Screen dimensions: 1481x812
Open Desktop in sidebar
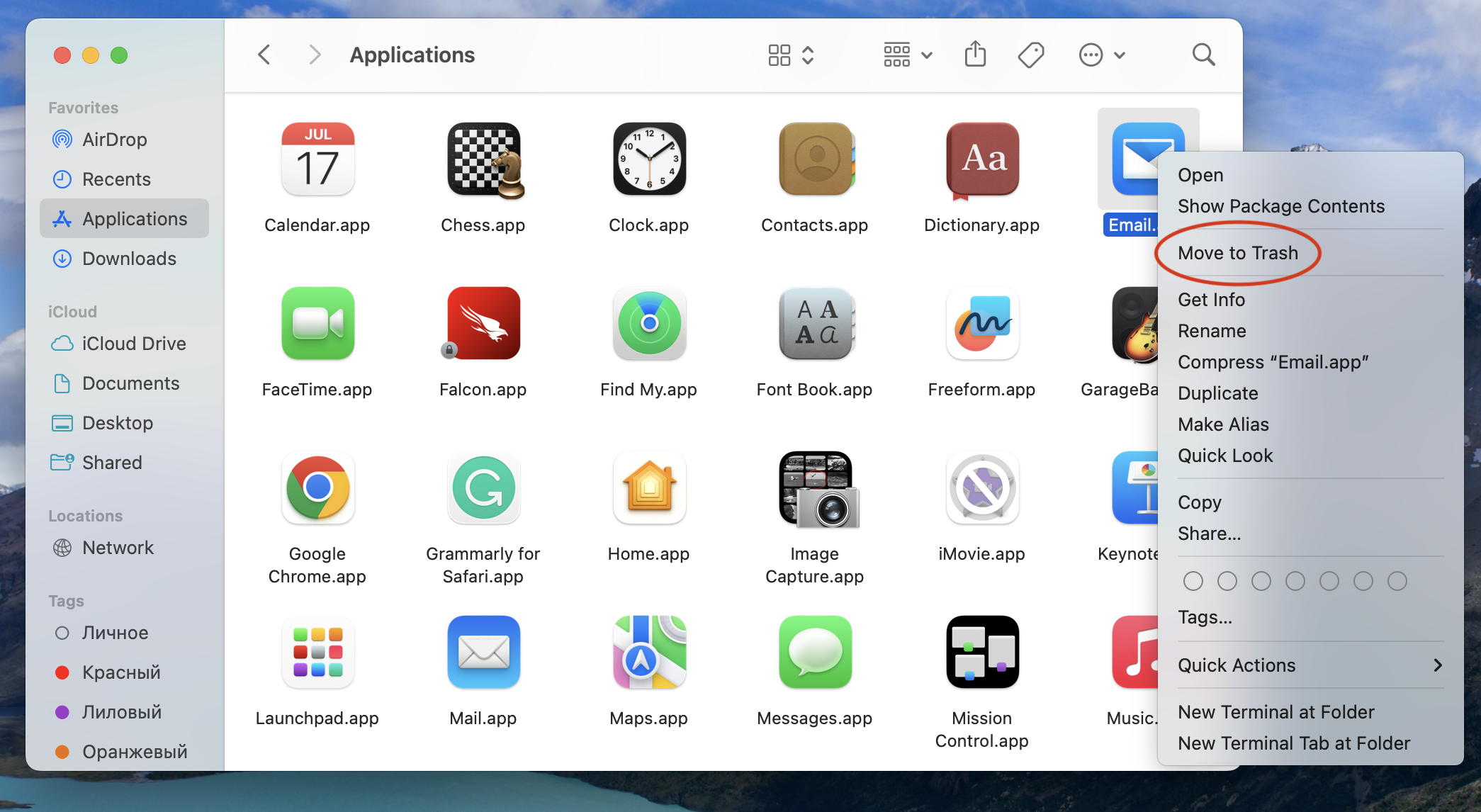click(x=124, y=423)
